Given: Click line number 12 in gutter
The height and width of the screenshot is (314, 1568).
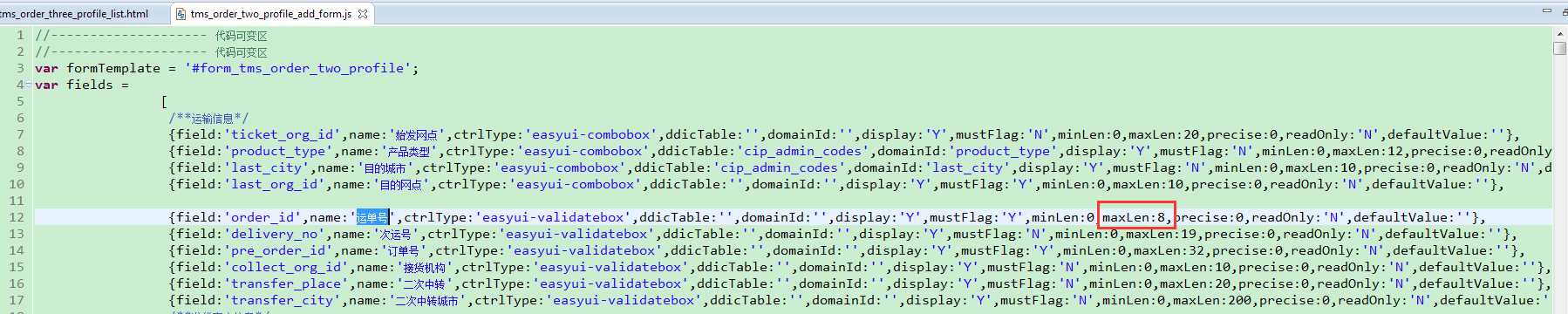Looking at the screenshot, I should coord(17,217).
